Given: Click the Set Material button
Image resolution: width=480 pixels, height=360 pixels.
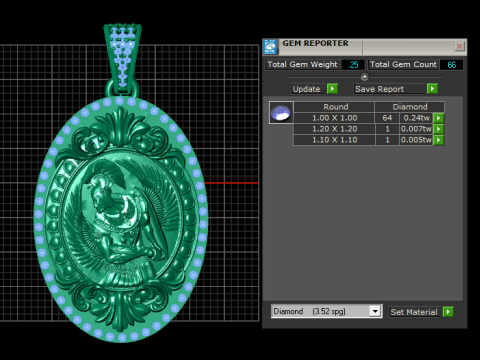Looking at the screenshot, I should point(414,312).
